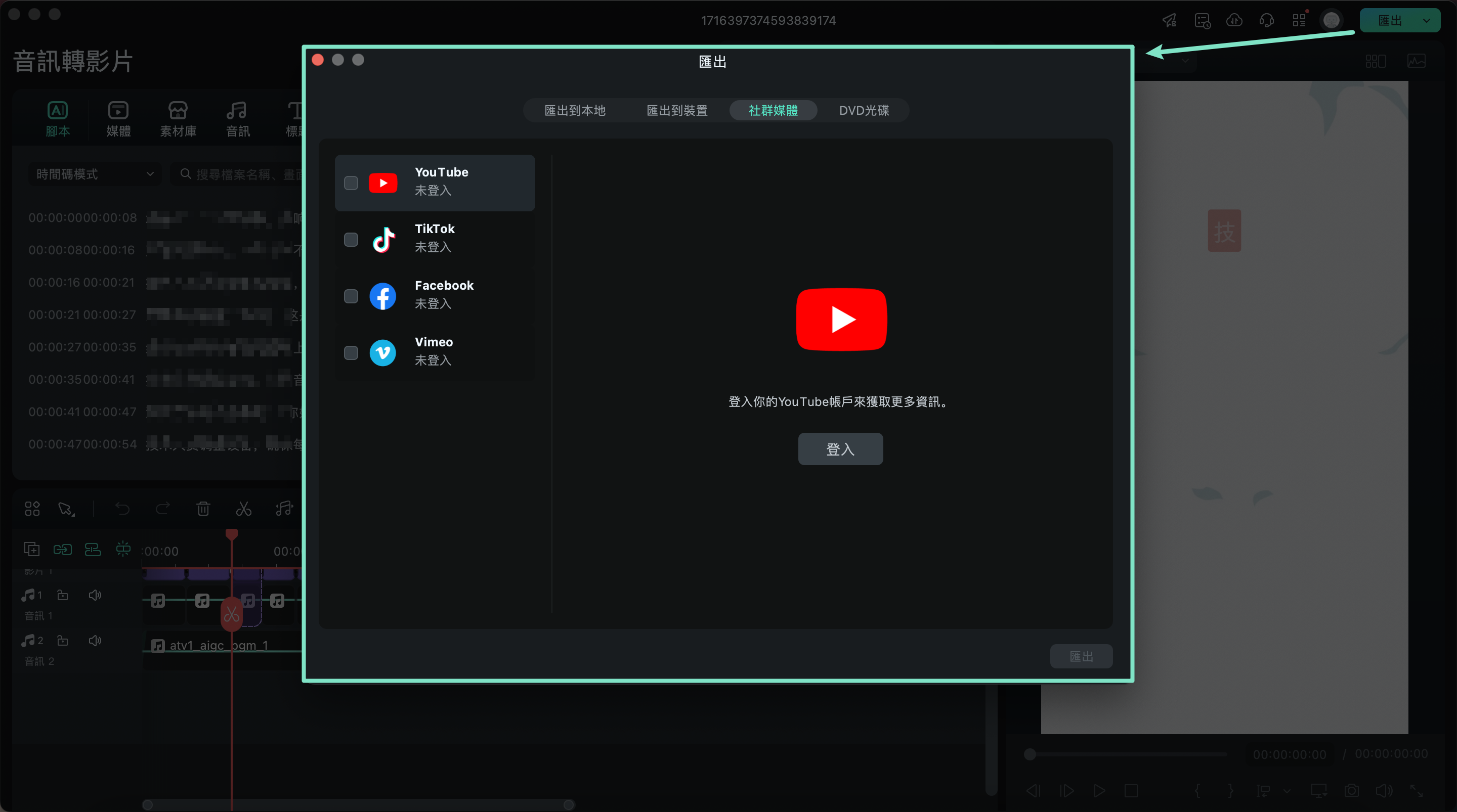1457x812 pixels.
Task: Switch to 社群媒體 tab
Action: pyautogui.click(x=773, y=110)
